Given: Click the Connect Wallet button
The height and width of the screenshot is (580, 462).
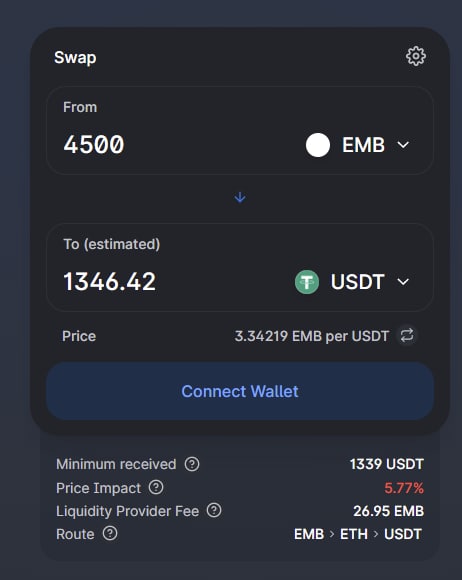Looking at the screenshot, I should [x=240, y=391].
